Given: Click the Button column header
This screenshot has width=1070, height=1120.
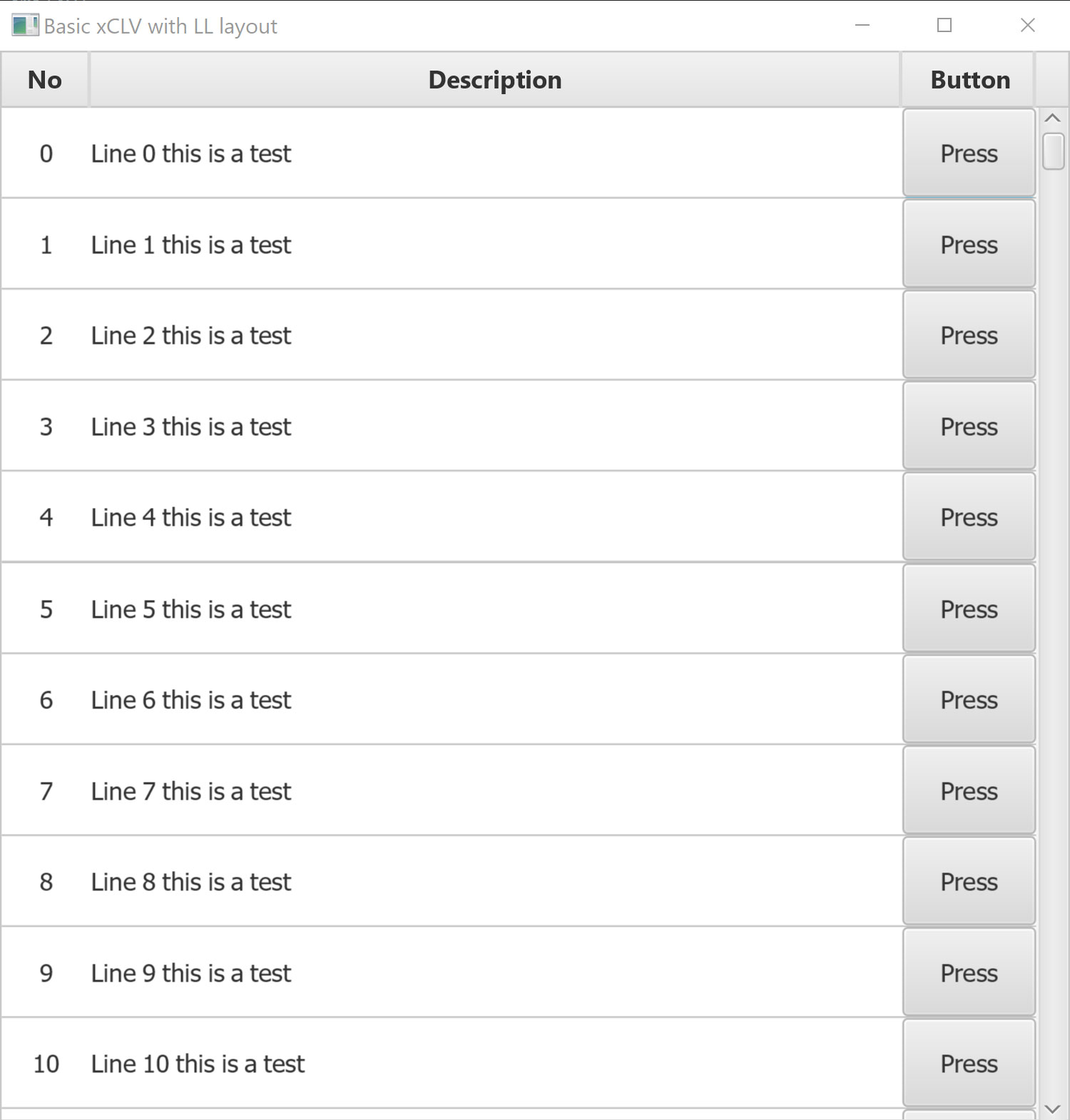Looking at the screenshot, I should point(969,80).
